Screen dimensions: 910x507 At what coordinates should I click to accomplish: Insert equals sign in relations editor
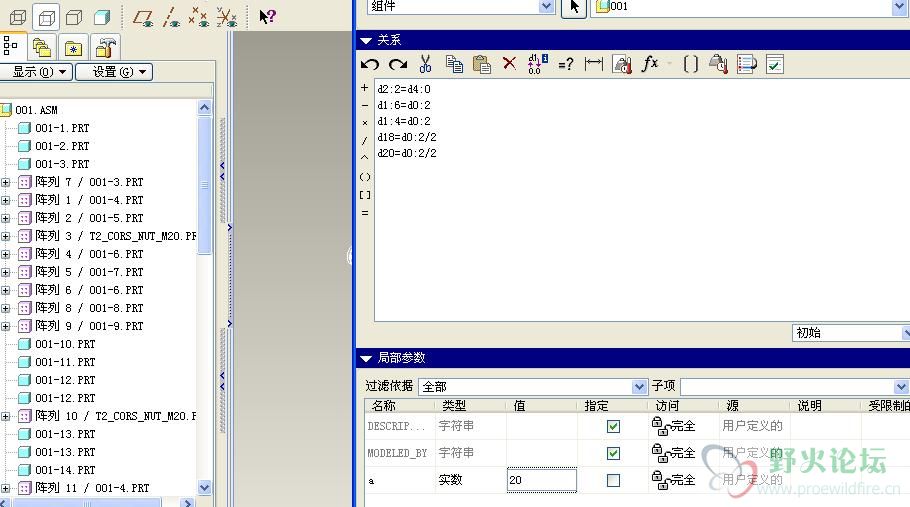point(364,213)
